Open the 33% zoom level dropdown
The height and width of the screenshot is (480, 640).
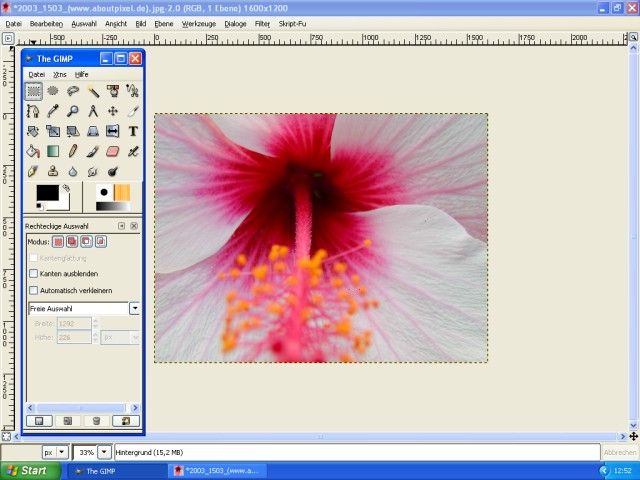104,452
